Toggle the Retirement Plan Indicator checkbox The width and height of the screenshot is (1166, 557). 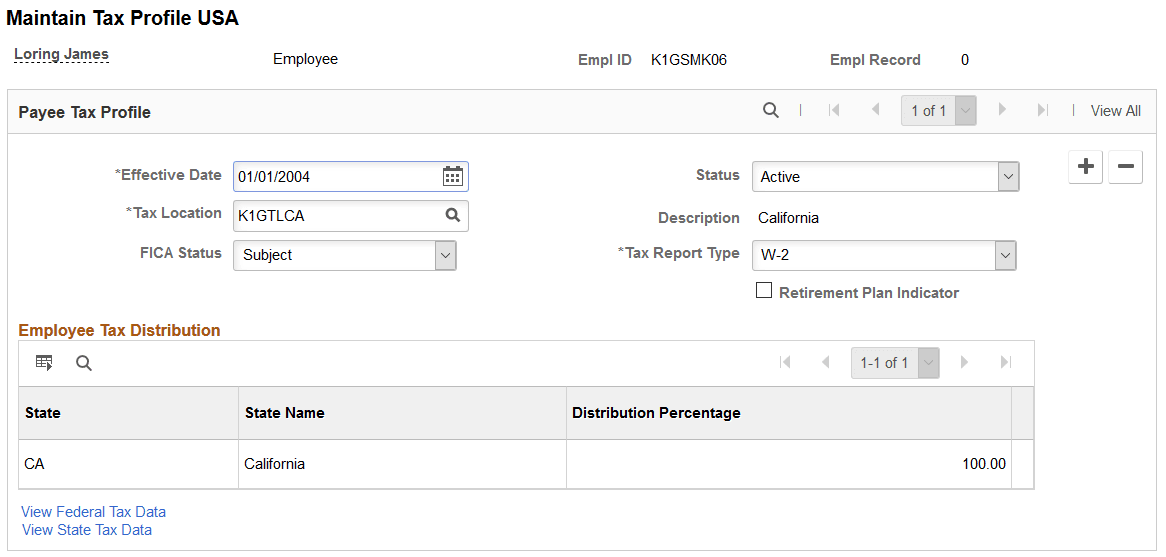(764, 291)
